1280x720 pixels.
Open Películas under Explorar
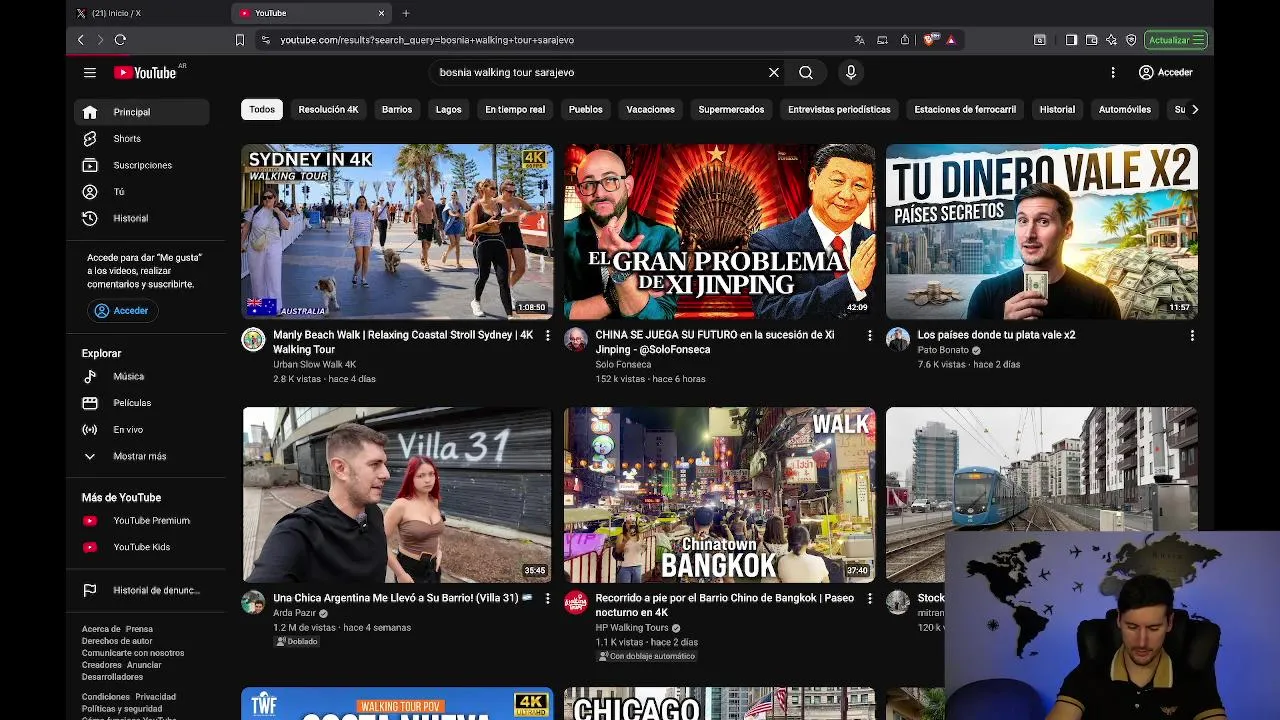click(x=141, y=403)
